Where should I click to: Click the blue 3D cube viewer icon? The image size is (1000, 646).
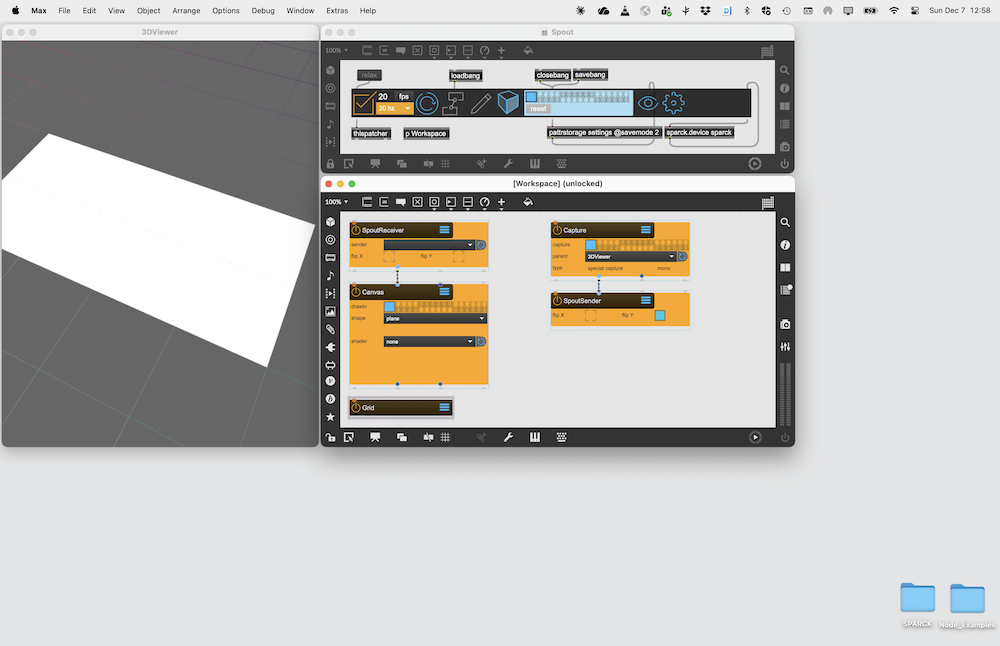(x=508, y=103)
